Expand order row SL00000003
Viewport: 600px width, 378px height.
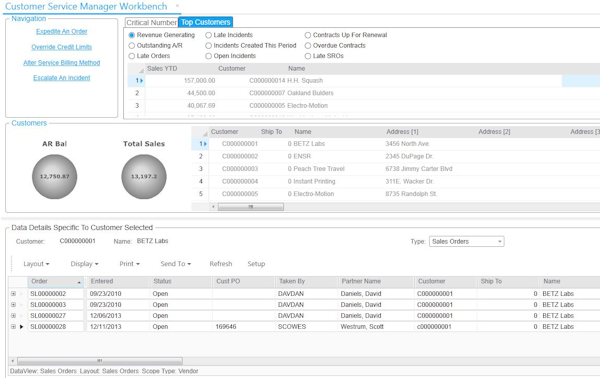pyautogui.click(x=13, y=305)
